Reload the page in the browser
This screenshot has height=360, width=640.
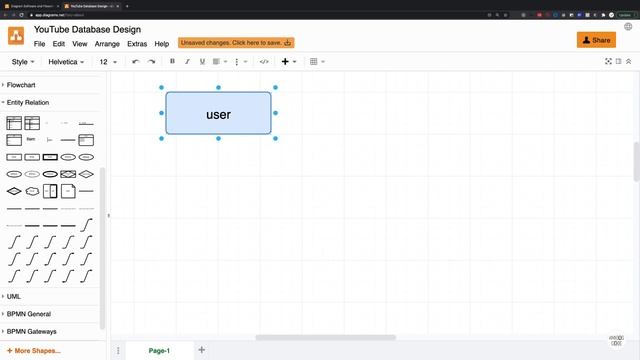pyautogui.click(x=21, y=15)
